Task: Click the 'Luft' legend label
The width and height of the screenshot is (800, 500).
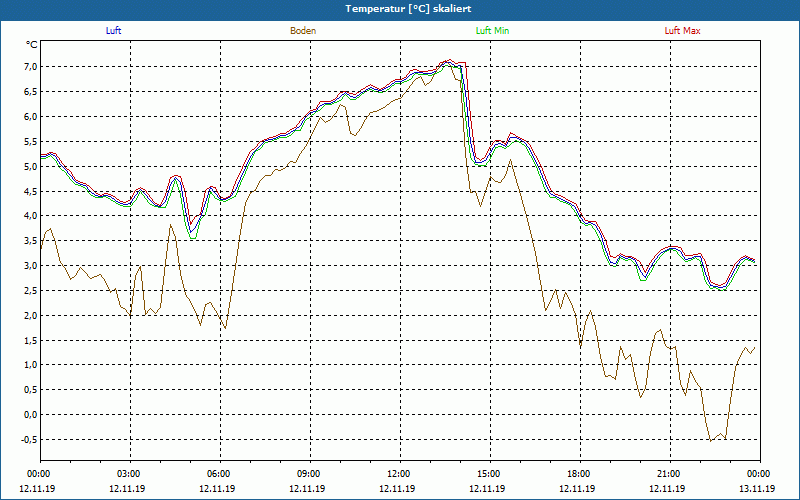Action: coord(113,31)
